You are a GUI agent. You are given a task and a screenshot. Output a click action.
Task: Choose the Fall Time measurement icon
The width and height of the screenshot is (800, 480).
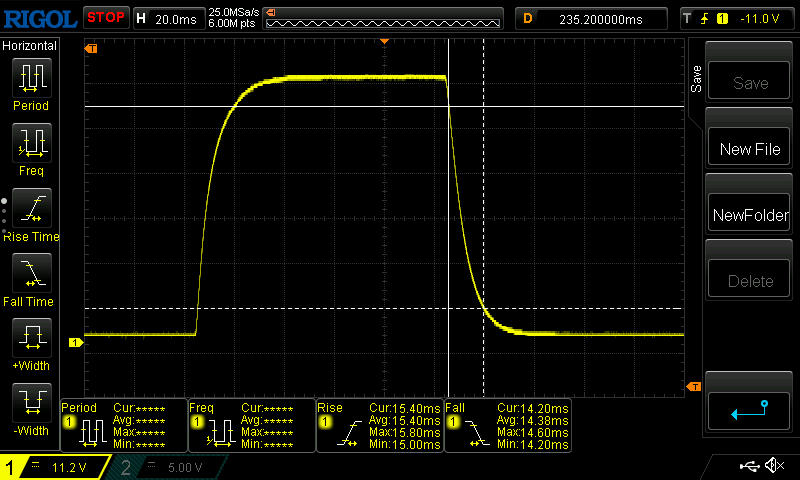pyautogui.click(x=30, y=275)
